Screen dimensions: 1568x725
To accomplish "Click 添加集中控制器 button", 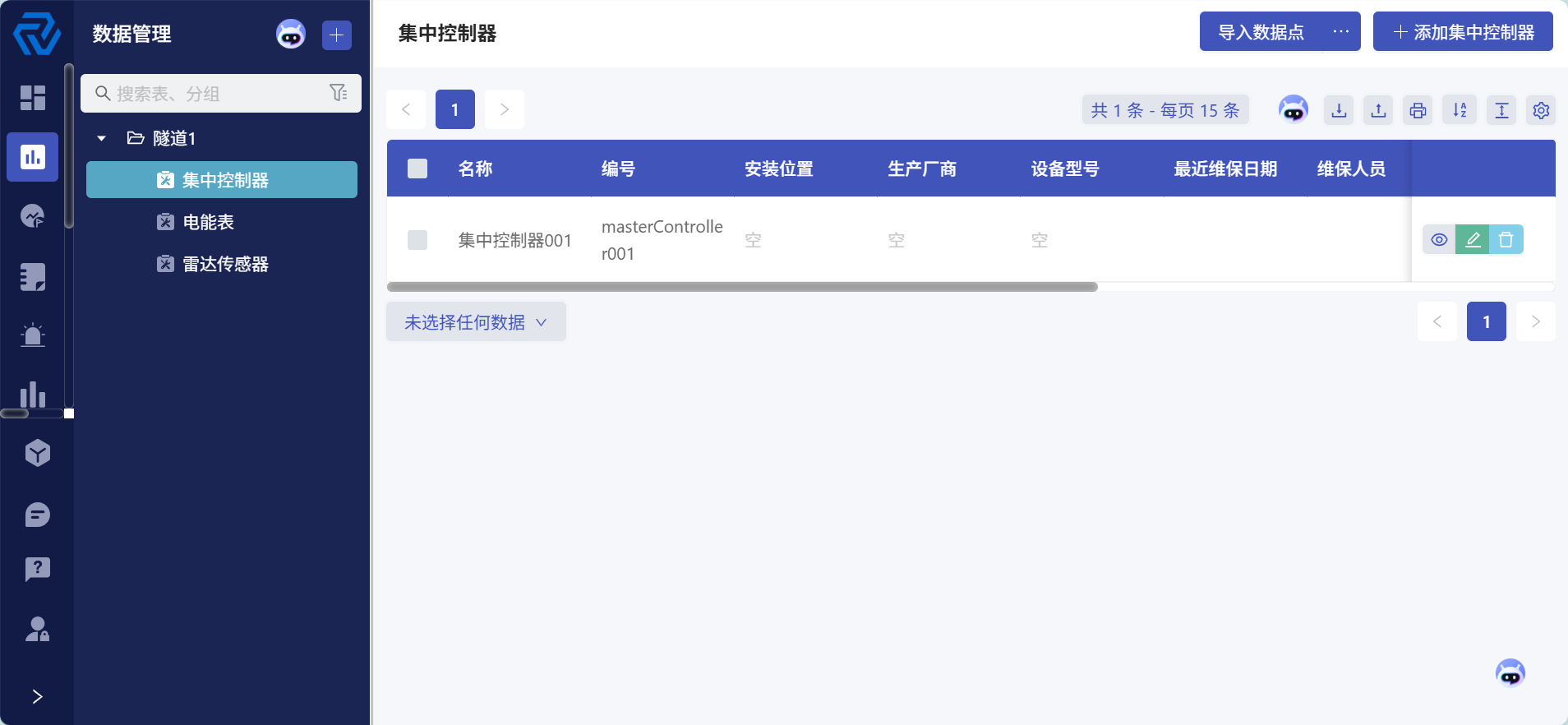I will pyautogui.click(x=1463, y=31).
